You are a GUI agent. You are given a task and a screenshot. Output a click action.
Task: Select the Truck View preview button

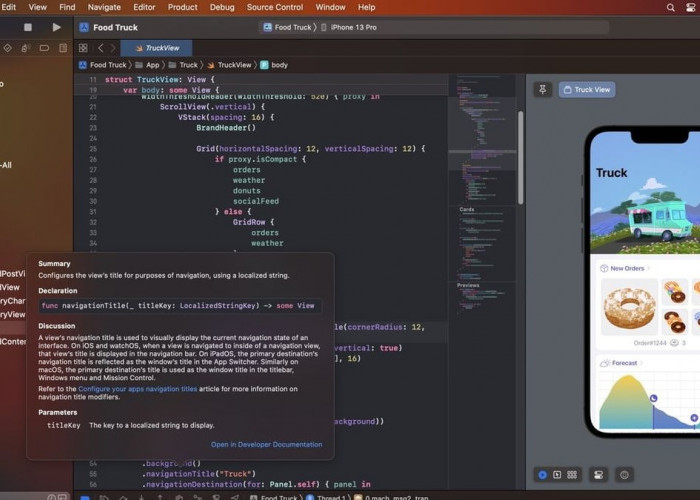[587, 90]
